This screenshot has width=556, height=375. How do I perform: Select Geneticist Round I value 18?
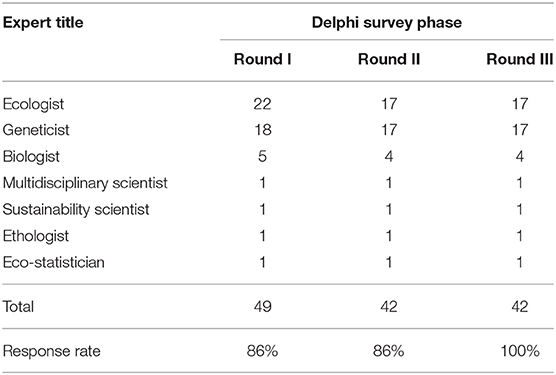pyautogui.click(x=263, y=130)
